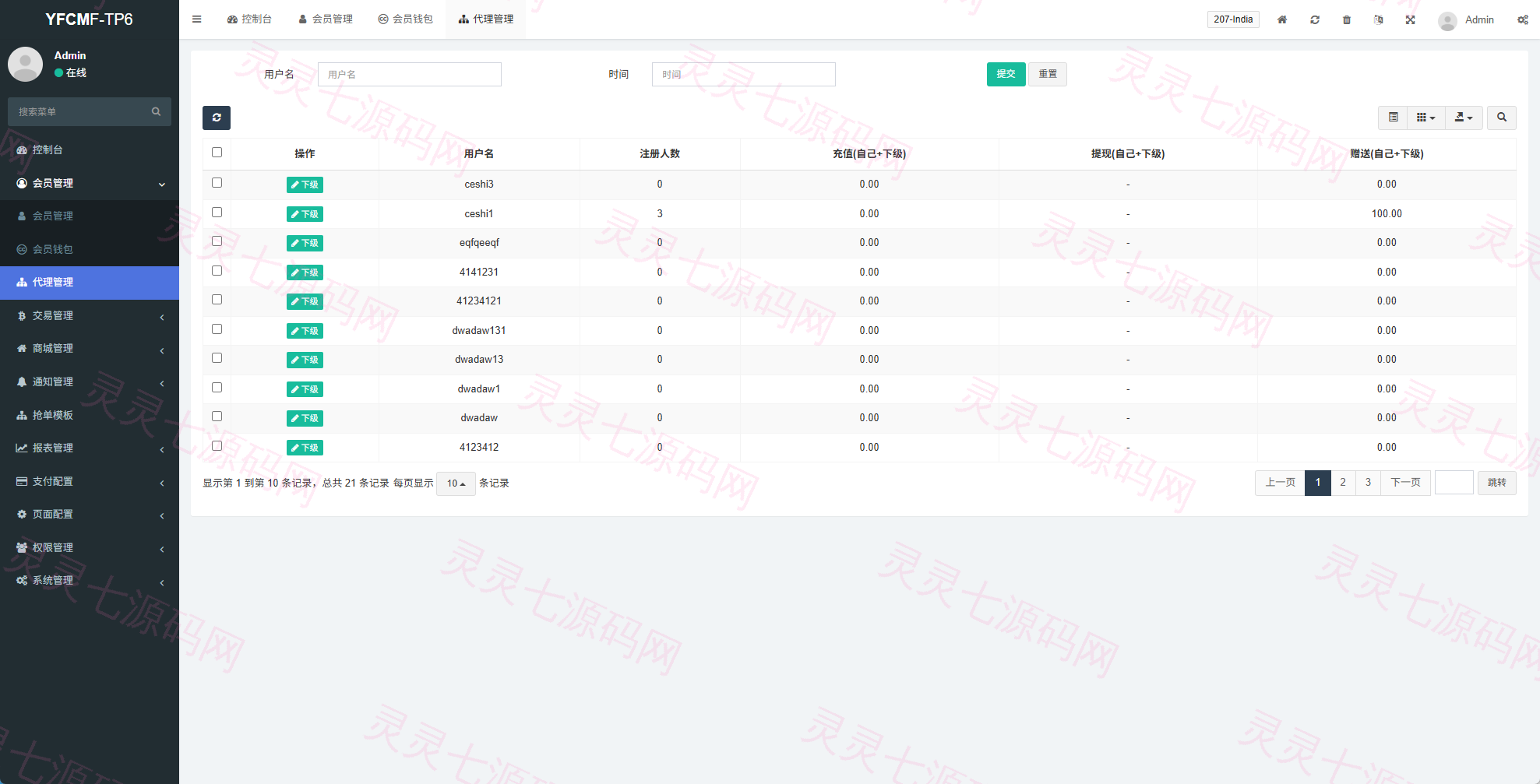Switch to the 控制台 tab
1540x784 pixels.
tap(249, 19)
